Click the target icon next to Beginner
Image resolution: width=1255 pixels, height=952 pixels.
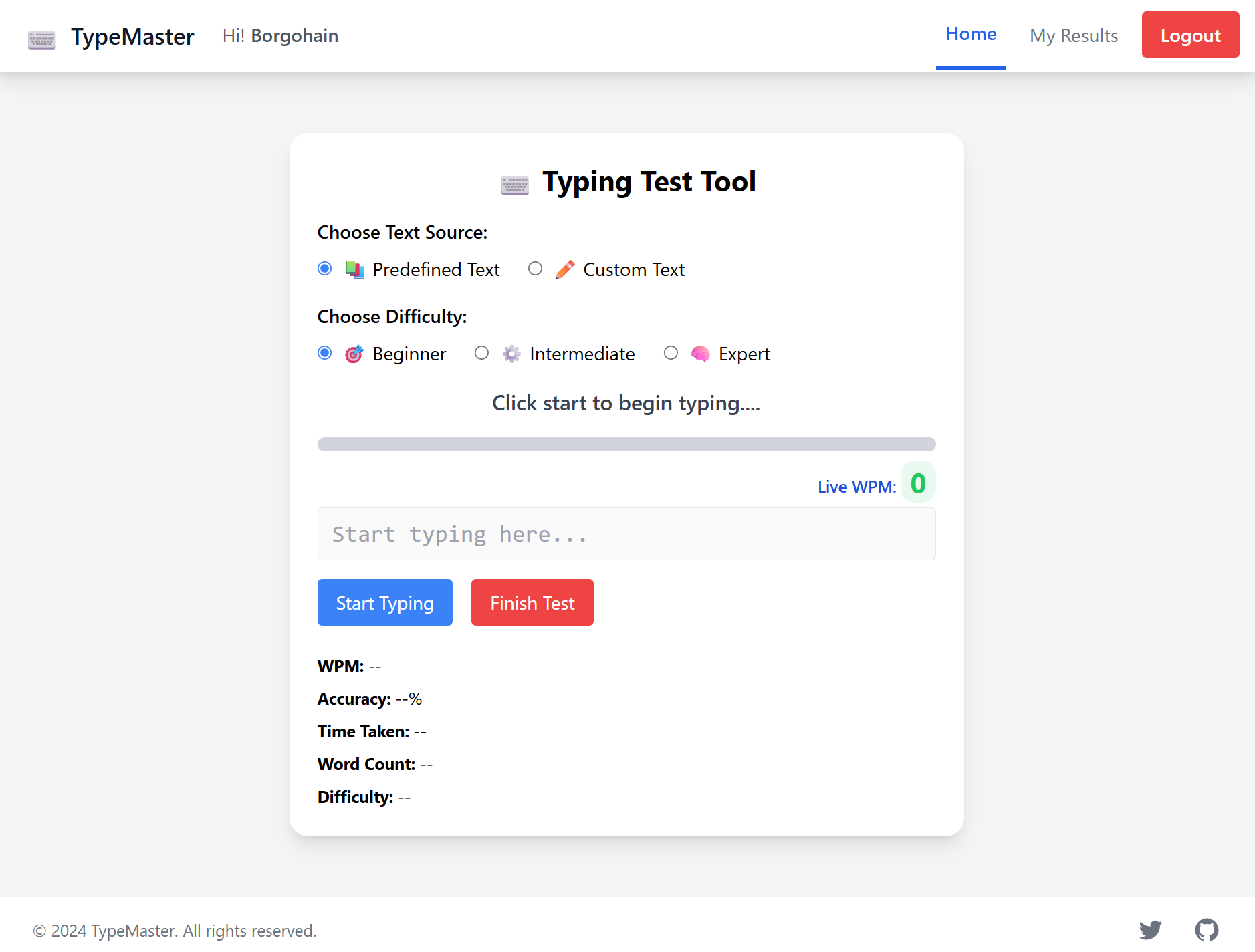[354, 354]
